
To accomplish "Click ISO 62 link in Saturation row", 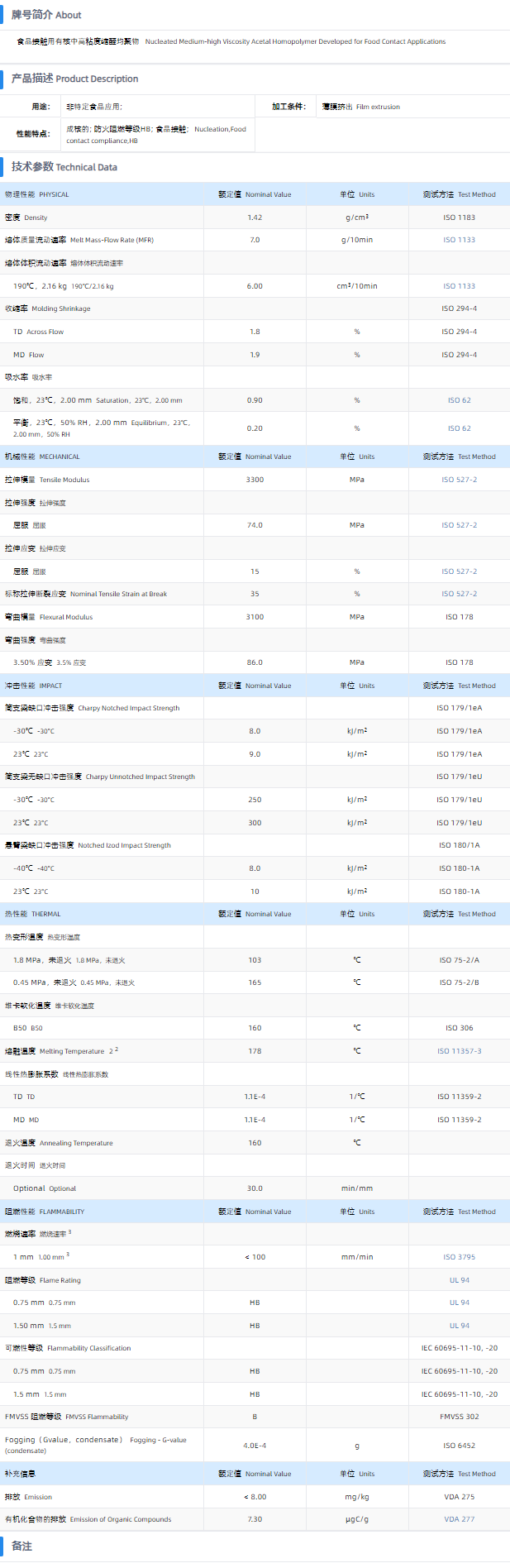I will pos(459,400).
